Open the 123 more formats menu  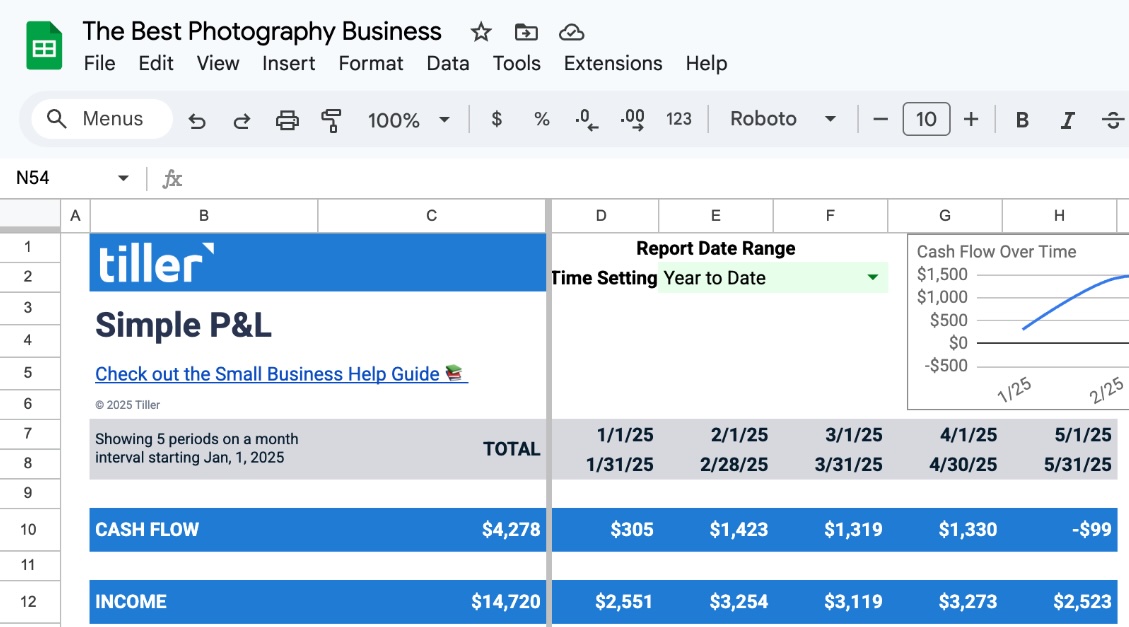678,119
